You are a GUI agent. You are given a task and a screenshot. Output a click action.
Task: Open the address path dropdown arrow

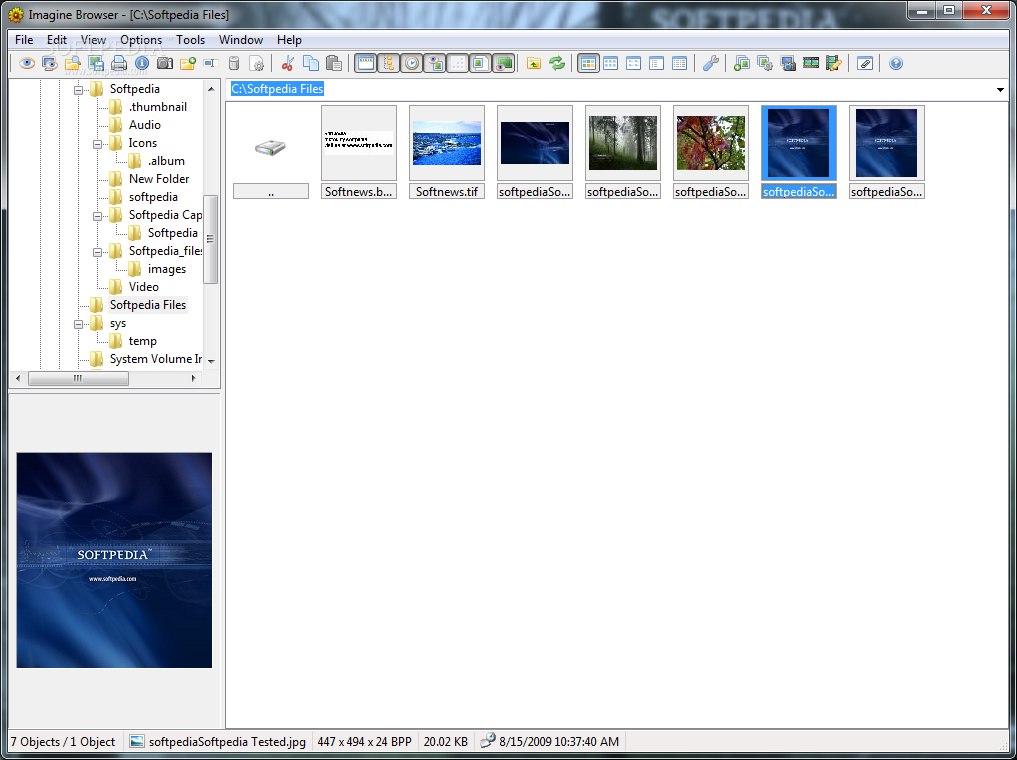coord(1000,89)
